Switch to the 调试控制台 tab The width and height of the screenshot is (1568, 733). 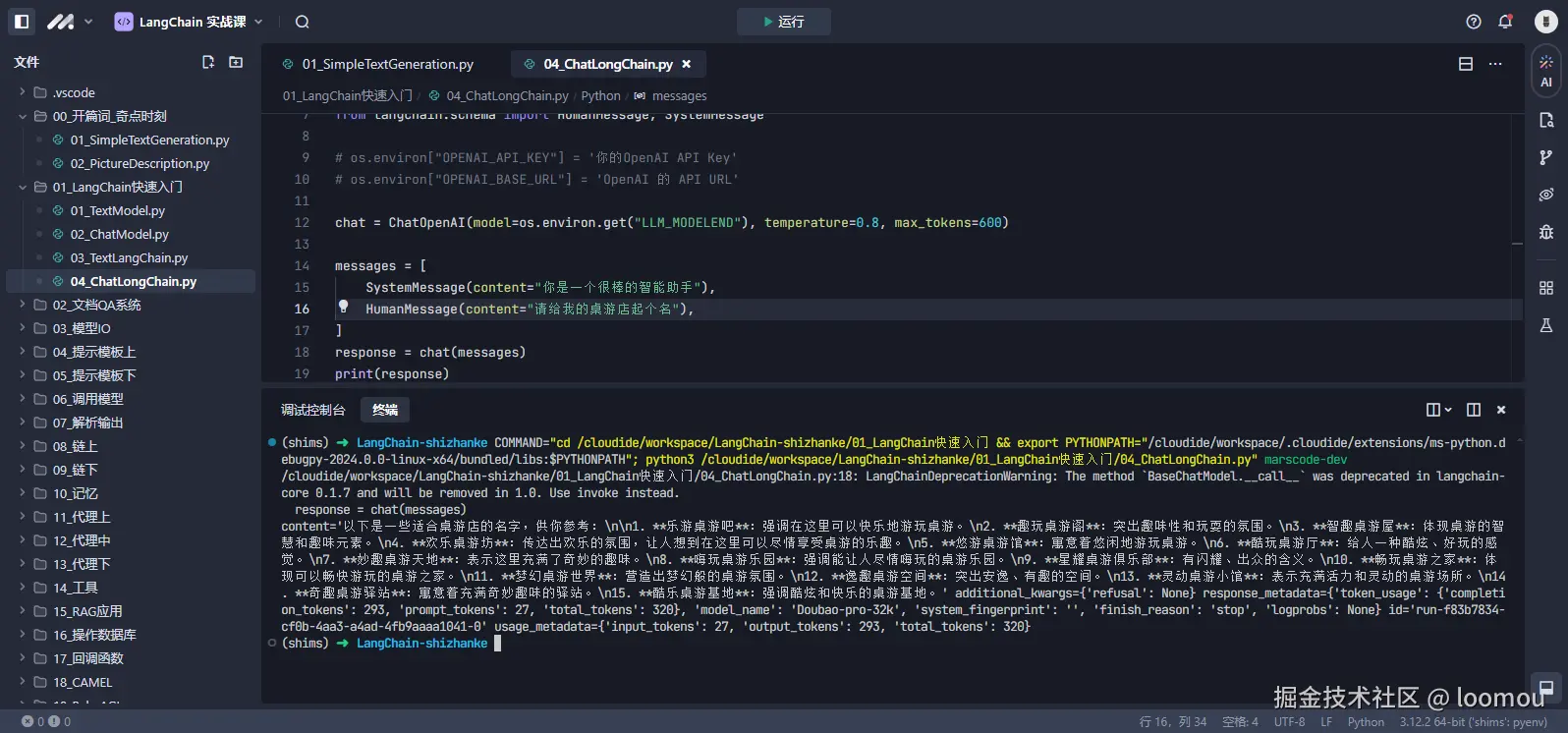coord(312,410)
